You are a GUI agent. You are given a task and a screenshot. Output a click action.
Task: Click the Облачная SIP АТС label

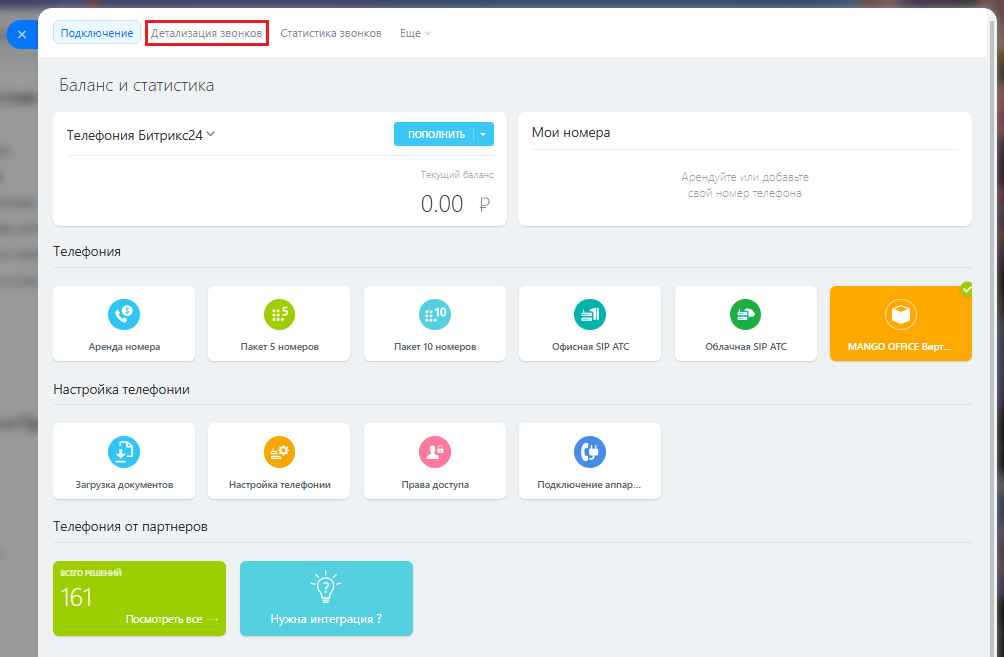point(746,347)
